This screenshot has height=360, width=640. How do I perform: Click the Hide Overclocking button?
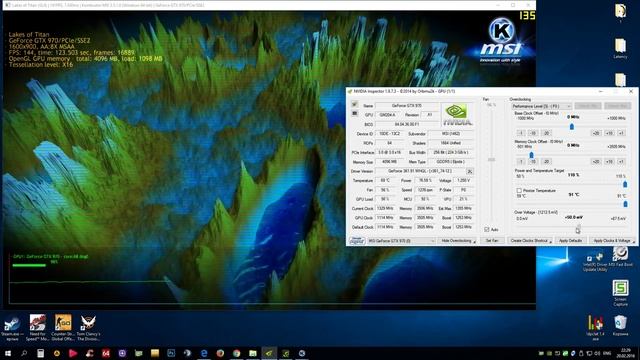pyautogui.click(x=457, y=241)
